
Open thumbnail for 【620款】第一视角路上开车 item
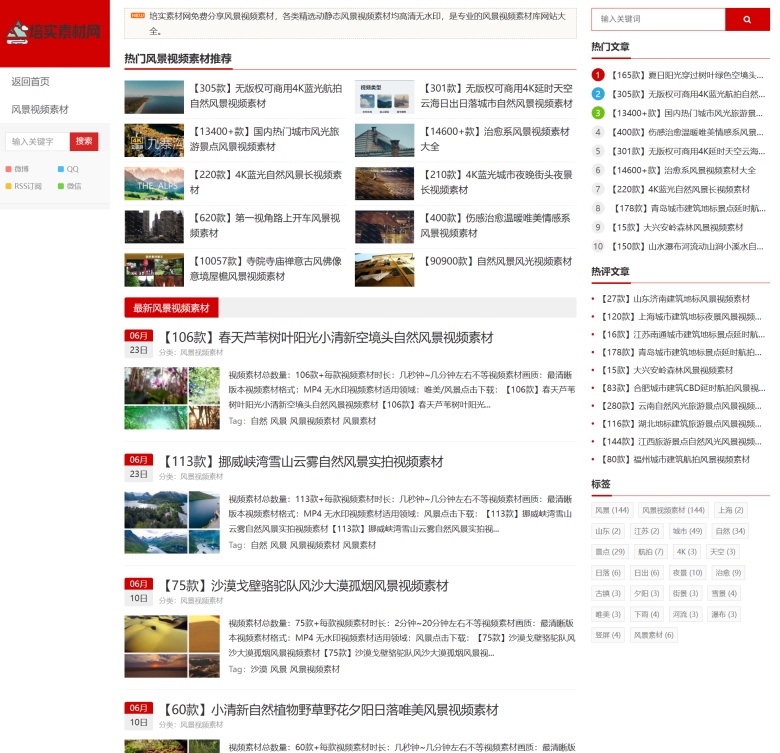coord(154,227)
